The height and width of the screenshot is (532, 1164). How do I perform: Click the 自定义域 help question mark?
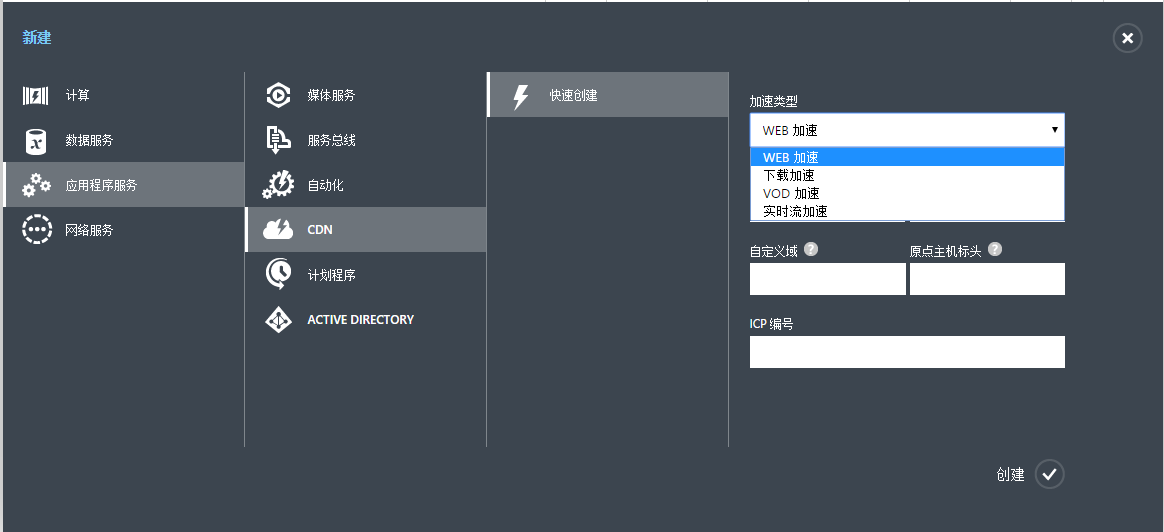point(811,249)
